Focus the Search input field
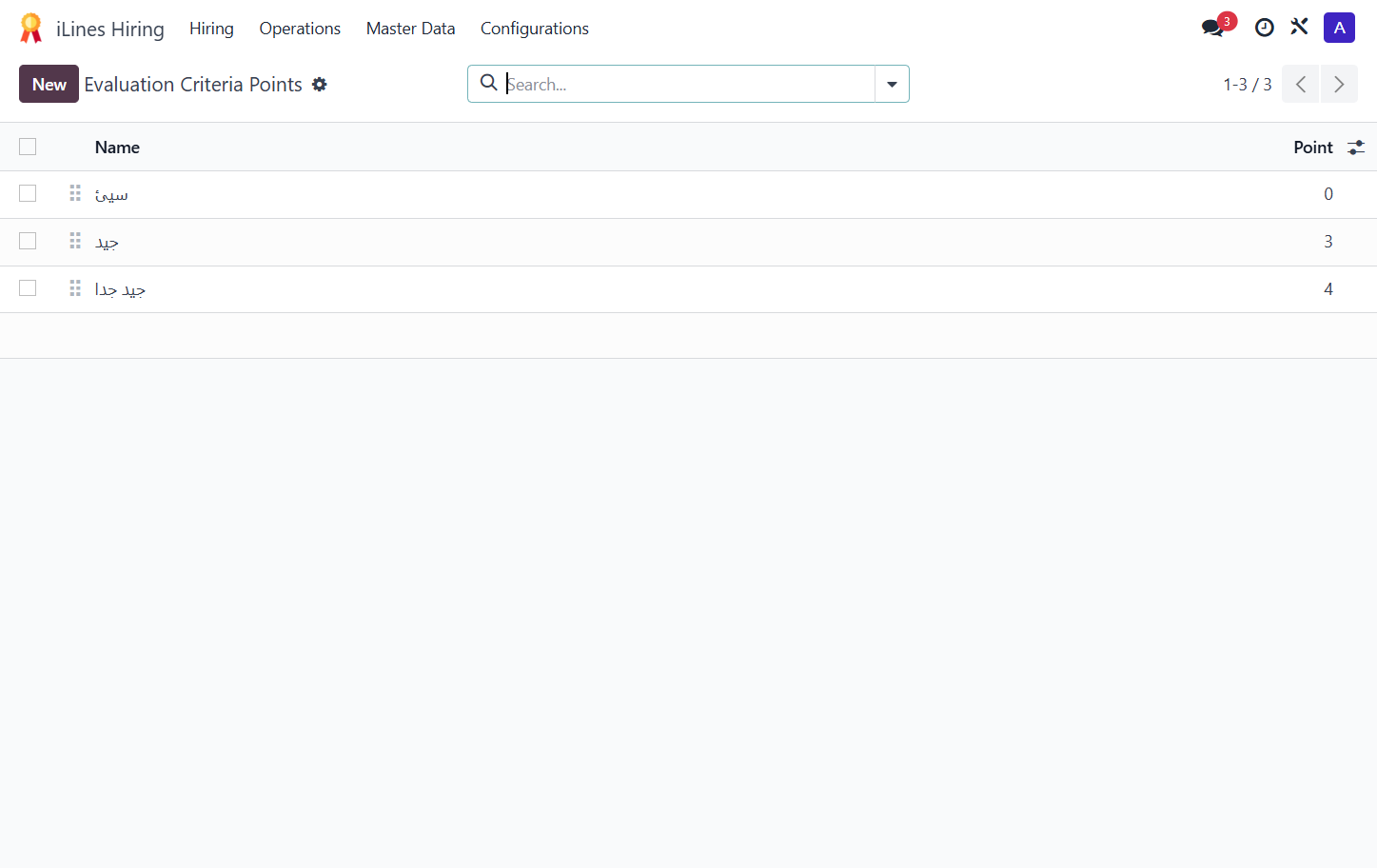 coord(688,84)
